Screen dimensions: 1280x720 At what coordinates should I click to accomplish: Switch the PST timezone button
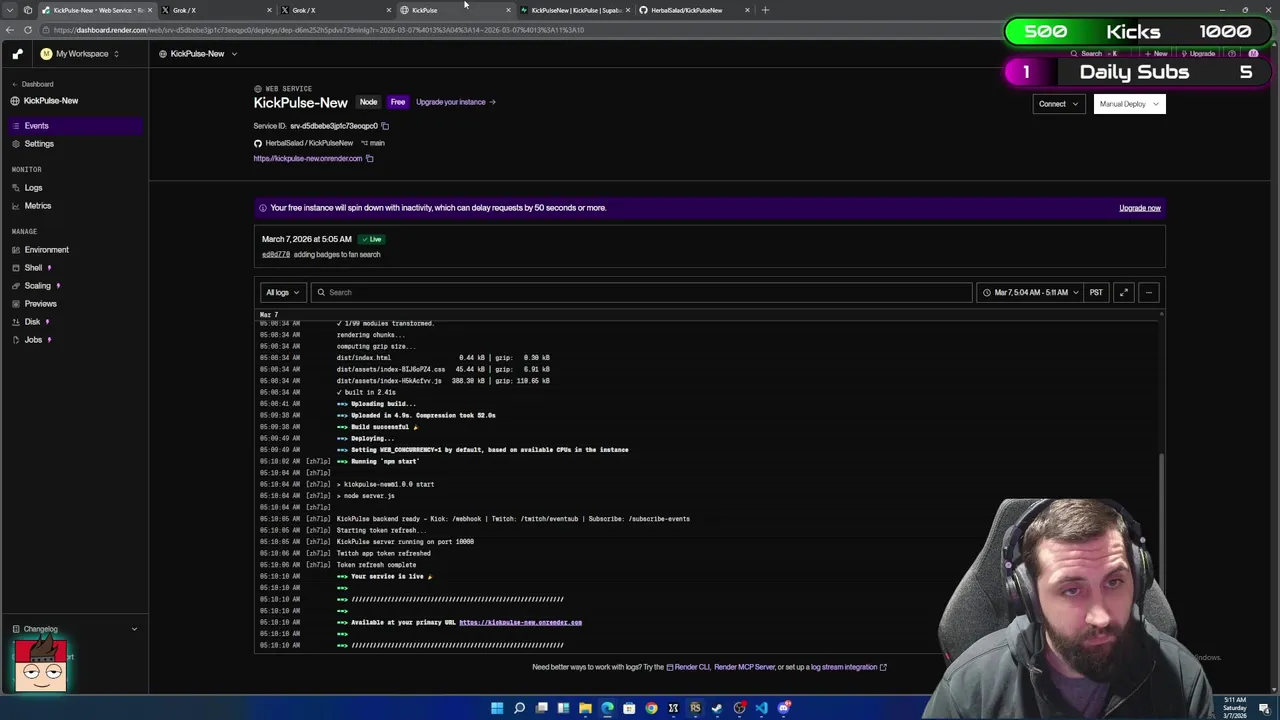tap(1096, 293)
